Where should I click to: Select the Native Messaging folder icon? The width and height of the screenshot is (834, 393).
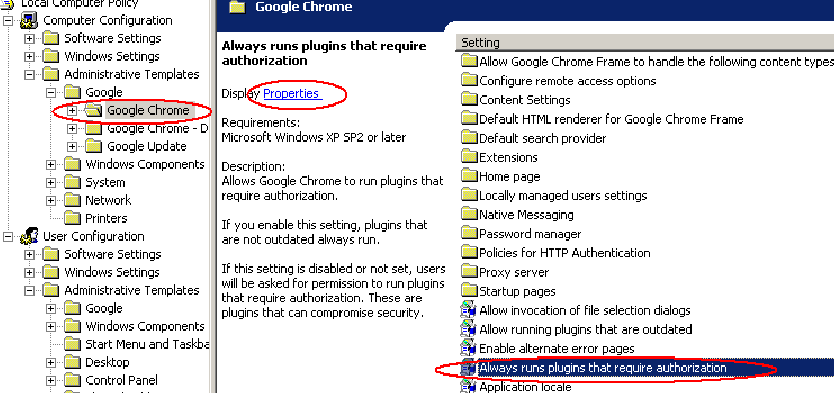click(469, 214)
